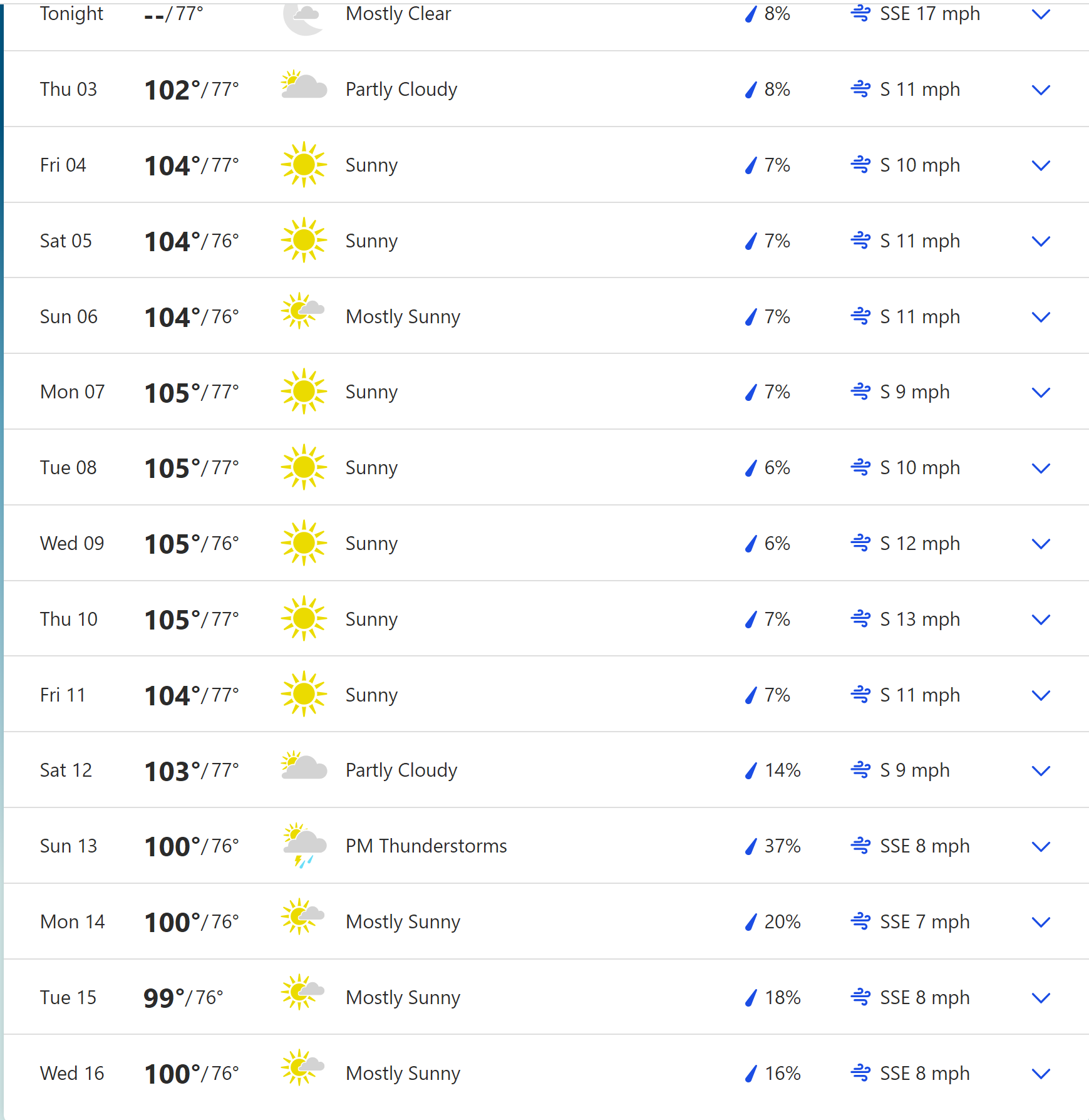Select the Sat 05 day label
This screenshot has height=1120, width=1089.
[66, 241]
